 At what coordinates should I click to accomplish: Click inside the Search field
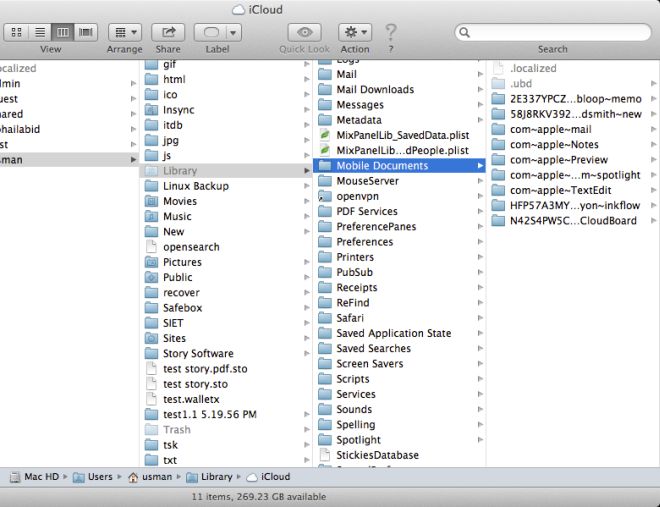tap(553, 32)
